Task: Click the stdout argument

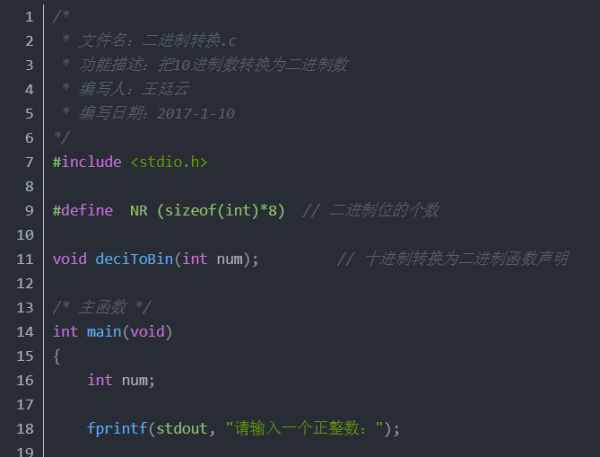Action: click(182, 429)
